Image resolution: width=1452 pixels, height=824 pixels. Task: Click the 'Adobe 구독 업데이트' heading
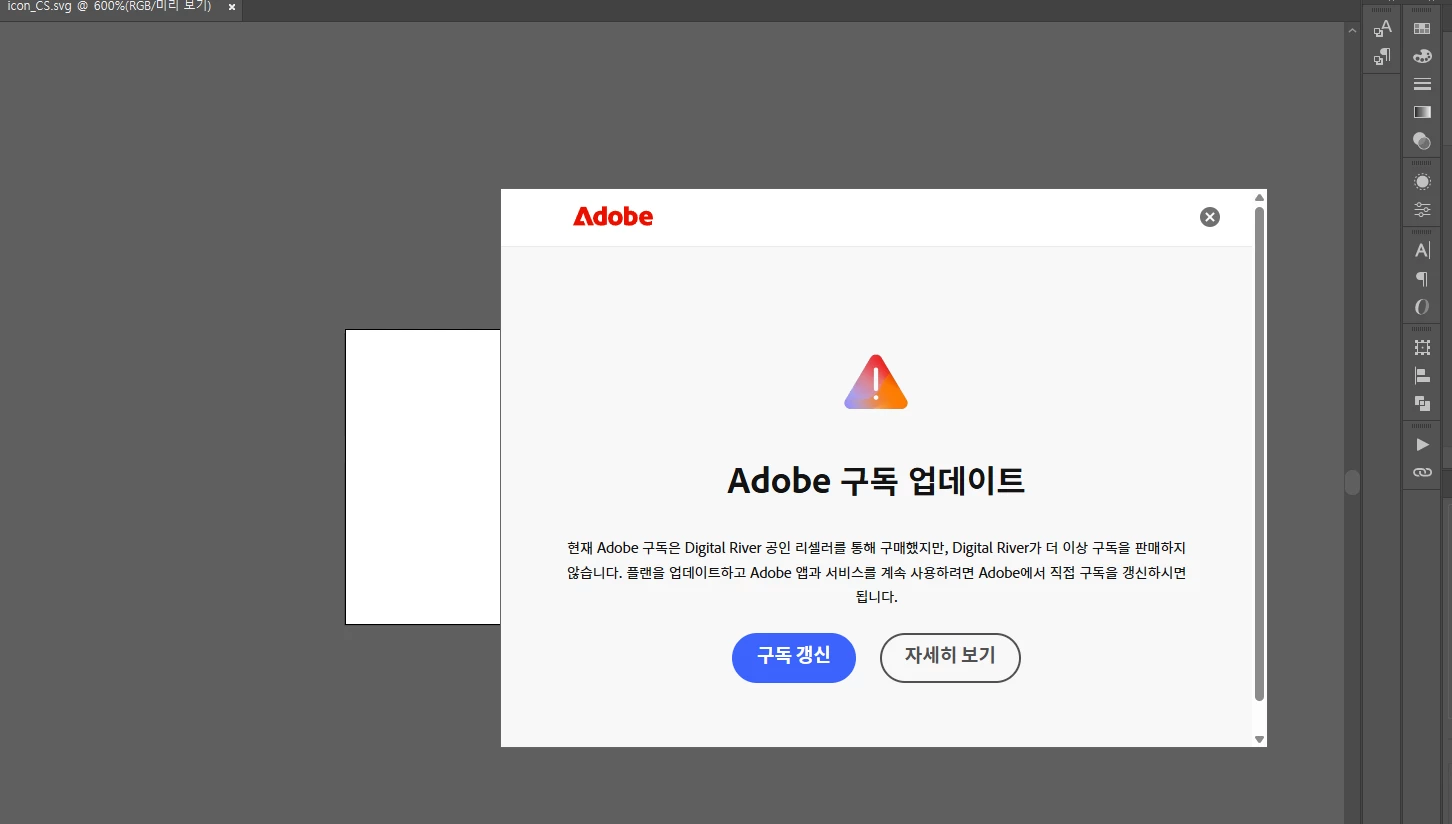coord(876,481)
